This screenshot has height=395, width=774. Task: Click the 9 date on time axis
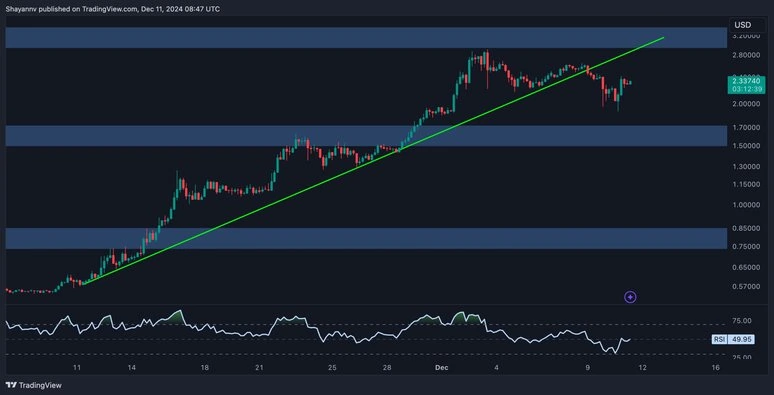click(x=587, y=368)
